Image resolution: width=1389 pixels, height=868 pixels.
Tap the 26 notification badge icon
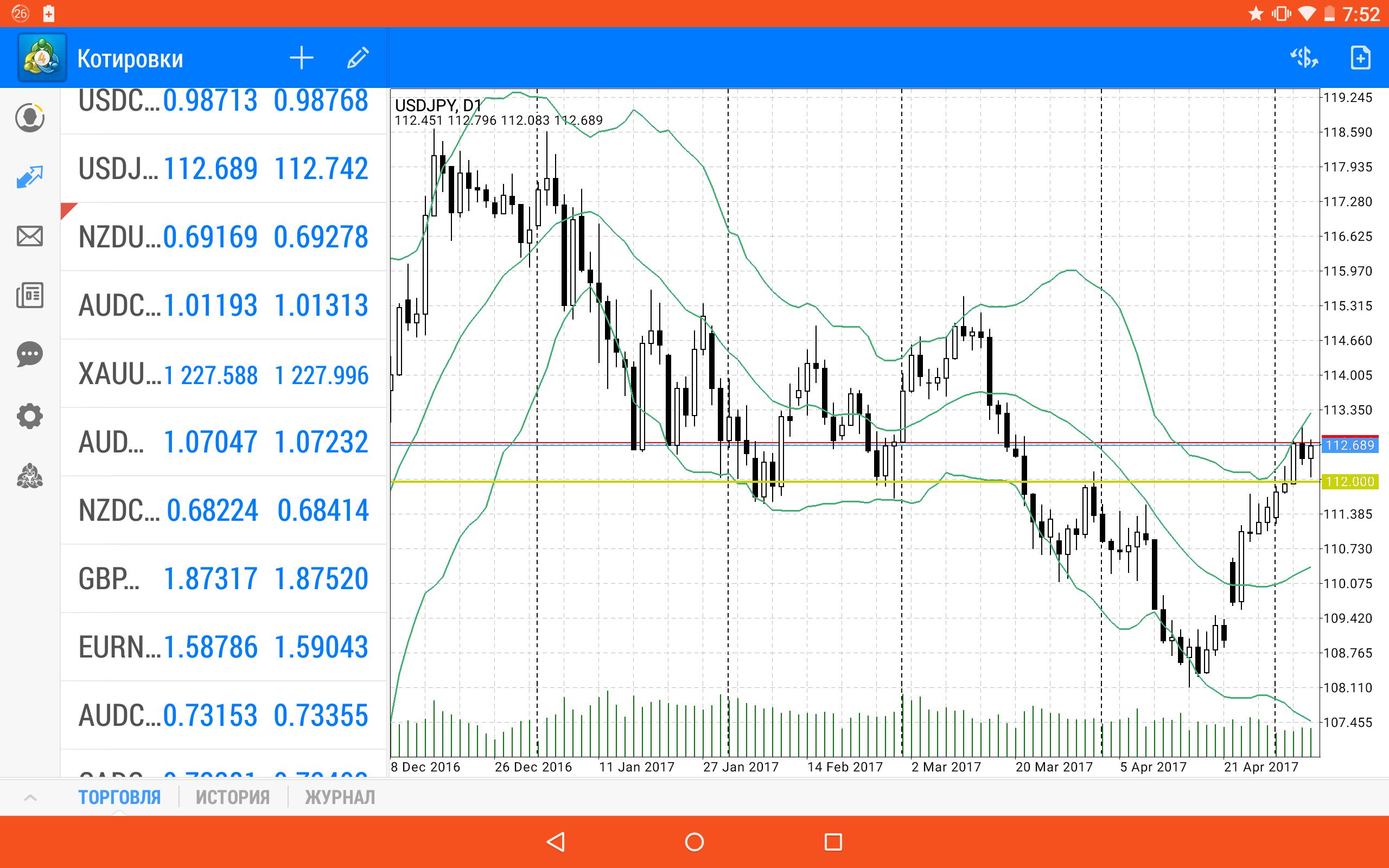(20, 13)
